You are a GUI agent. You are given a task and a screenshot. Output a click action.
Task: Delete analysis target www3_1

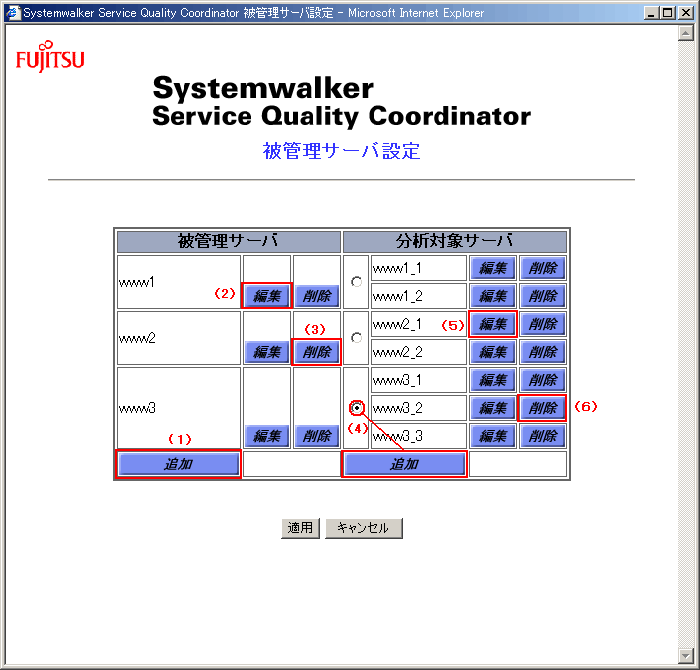[x=542, y=380]
